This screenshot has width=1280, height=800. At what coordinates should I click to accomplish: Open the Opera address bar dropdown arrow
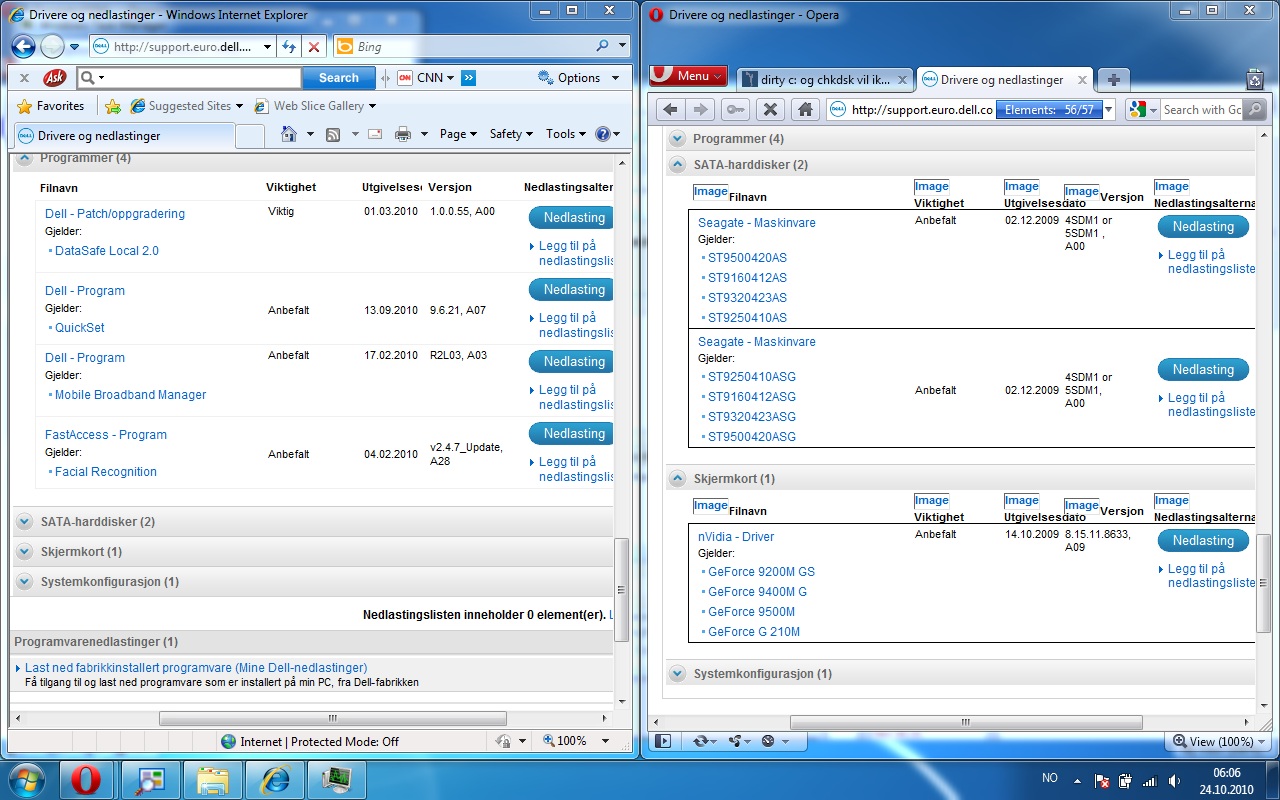tap(1108, 110)
